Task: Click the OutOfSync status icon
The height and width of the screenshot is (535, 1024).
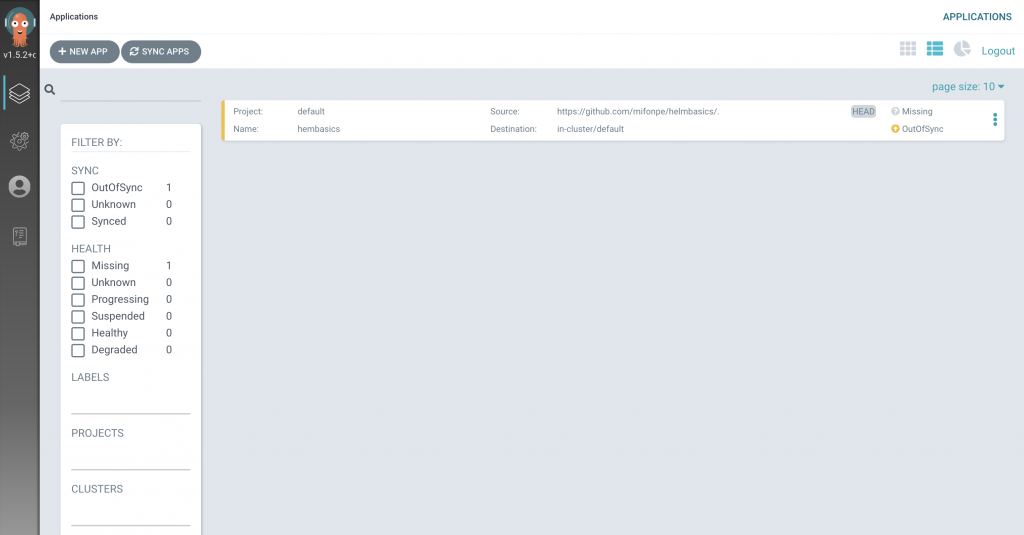Action: (x=895, y=129)
